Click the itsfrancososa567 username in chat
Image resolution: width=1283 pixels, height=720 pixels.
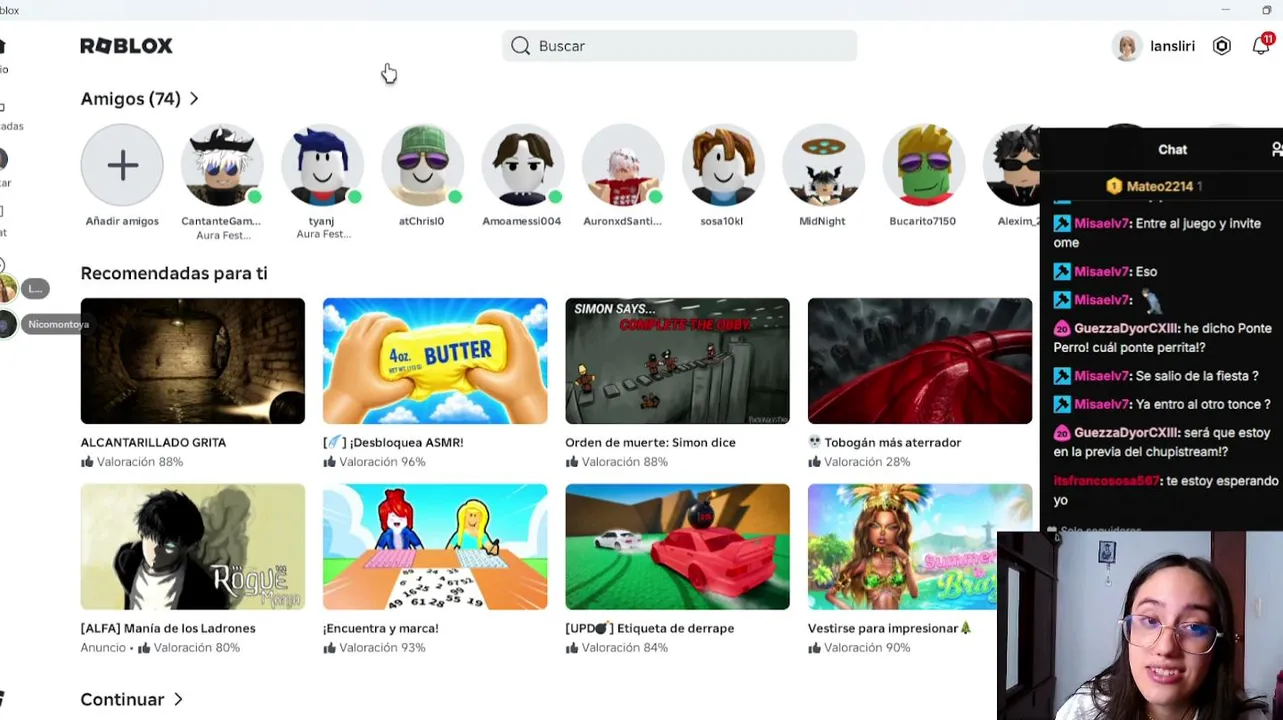[x=1108, y=481]
